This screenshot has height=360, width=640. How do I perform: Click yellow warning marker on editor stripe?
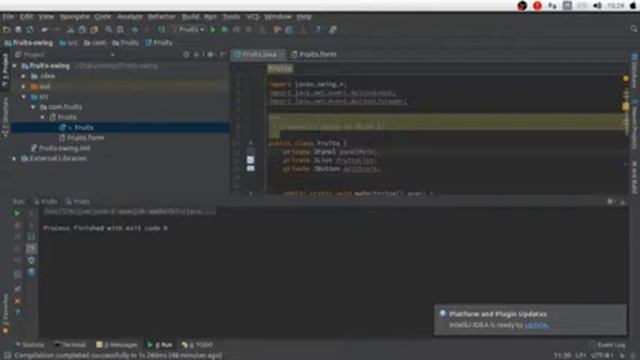pyautogui.click(x=626, y=106)
